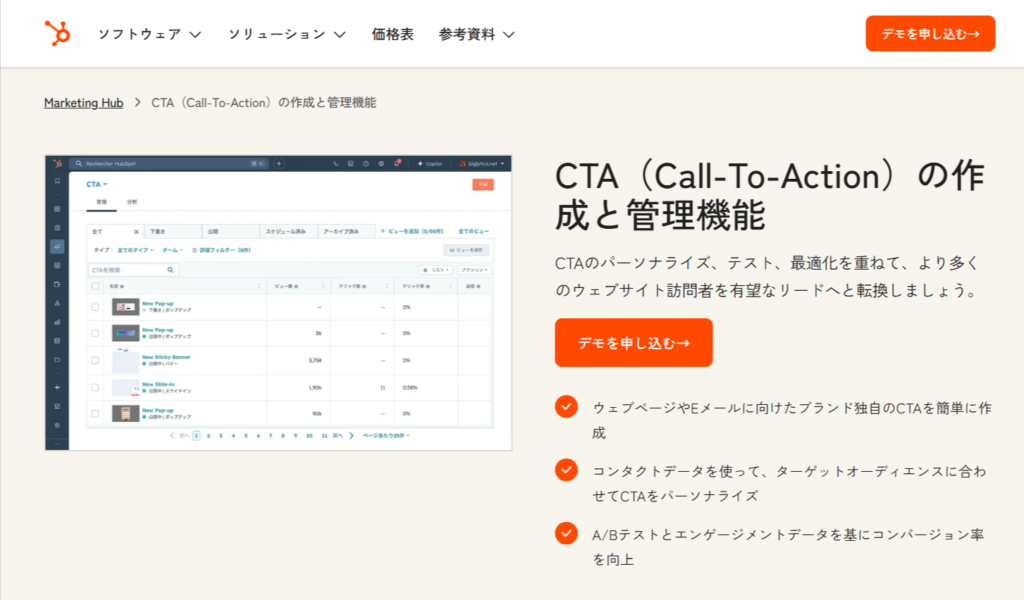The width and height of the screenshot is (1024, 600).
Task: Tick the checkbox for New Pop-up with 906 views
Action: [x=95, y=413]
